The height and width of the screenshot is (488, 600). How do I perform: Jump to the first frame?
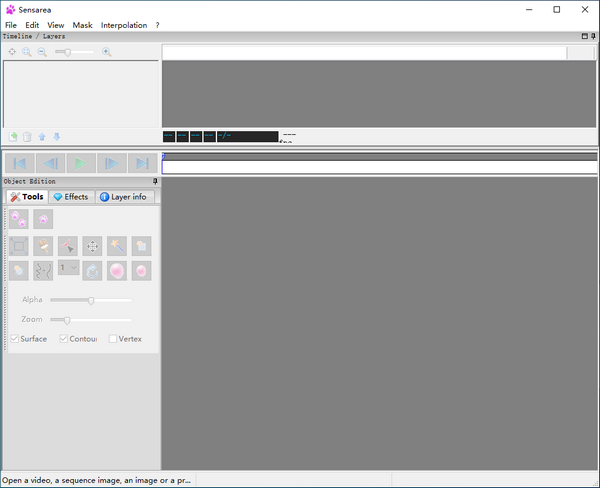click(x=19, y=163)
